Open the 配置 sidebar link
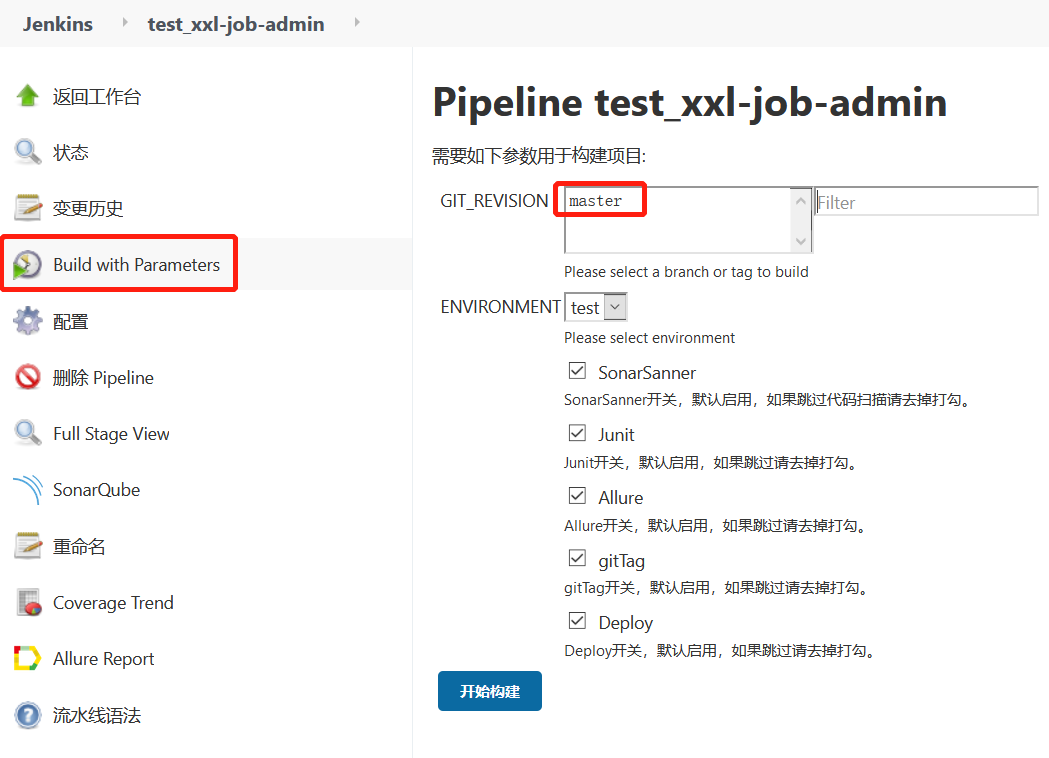The width and height of the screenshot is (1049, 758). click(x=71, y=322)
